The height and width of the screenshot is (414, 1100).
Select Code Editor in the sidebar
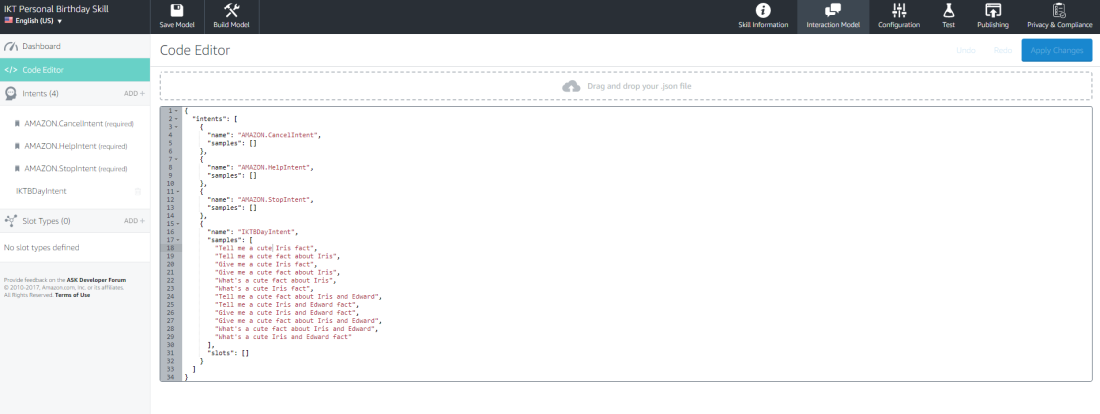tap(75, 70)
